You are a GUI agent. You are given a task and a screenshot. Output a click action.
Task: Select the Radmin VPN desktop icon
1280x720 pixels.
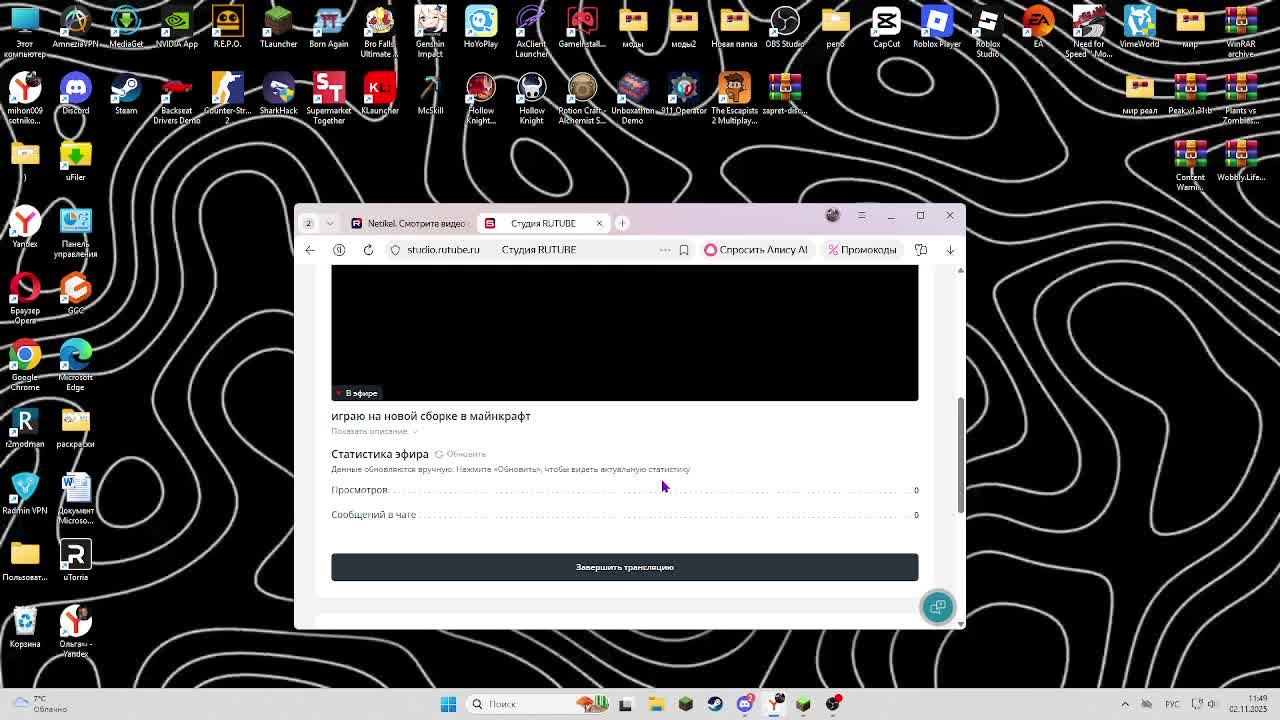point(25,495)
